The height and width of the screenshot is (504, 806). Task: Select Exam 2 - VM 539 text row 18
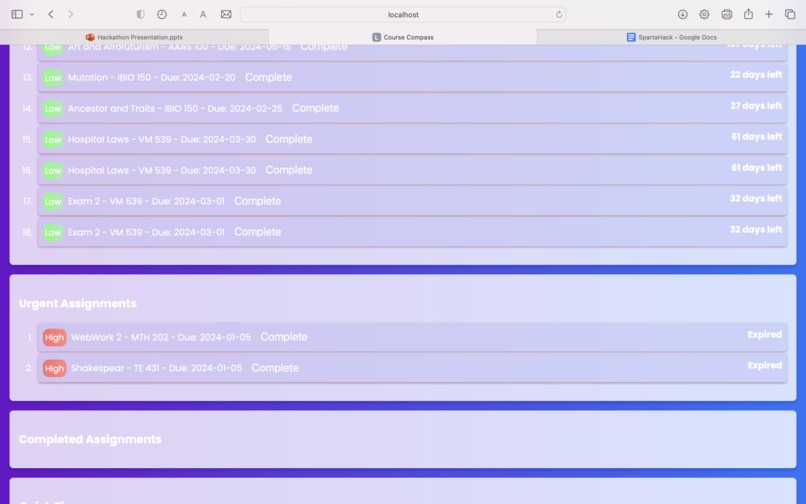coord(146,232)
